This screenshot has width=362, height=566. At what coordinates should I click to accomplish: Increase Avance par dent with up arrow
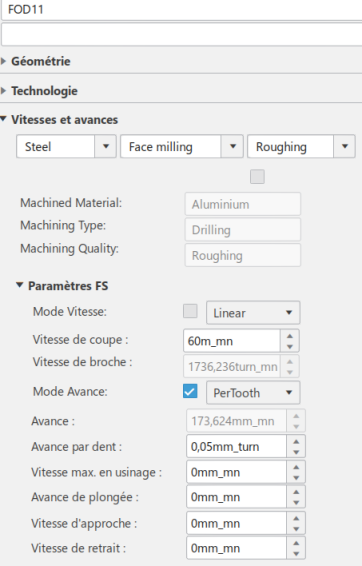[x=296, y=441]
